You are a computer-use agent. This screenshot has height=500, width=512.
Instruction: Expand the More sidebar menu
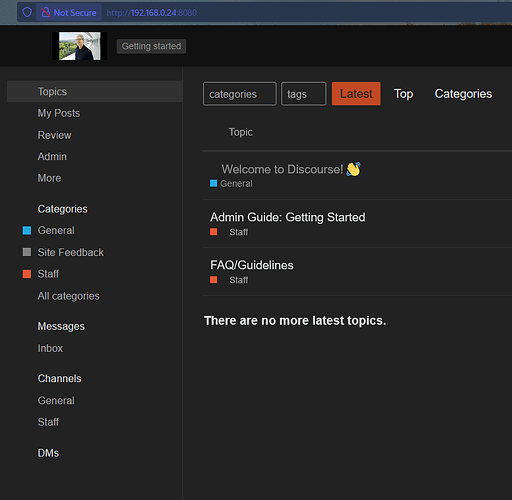pyautogui.click(x=49, y=178)
